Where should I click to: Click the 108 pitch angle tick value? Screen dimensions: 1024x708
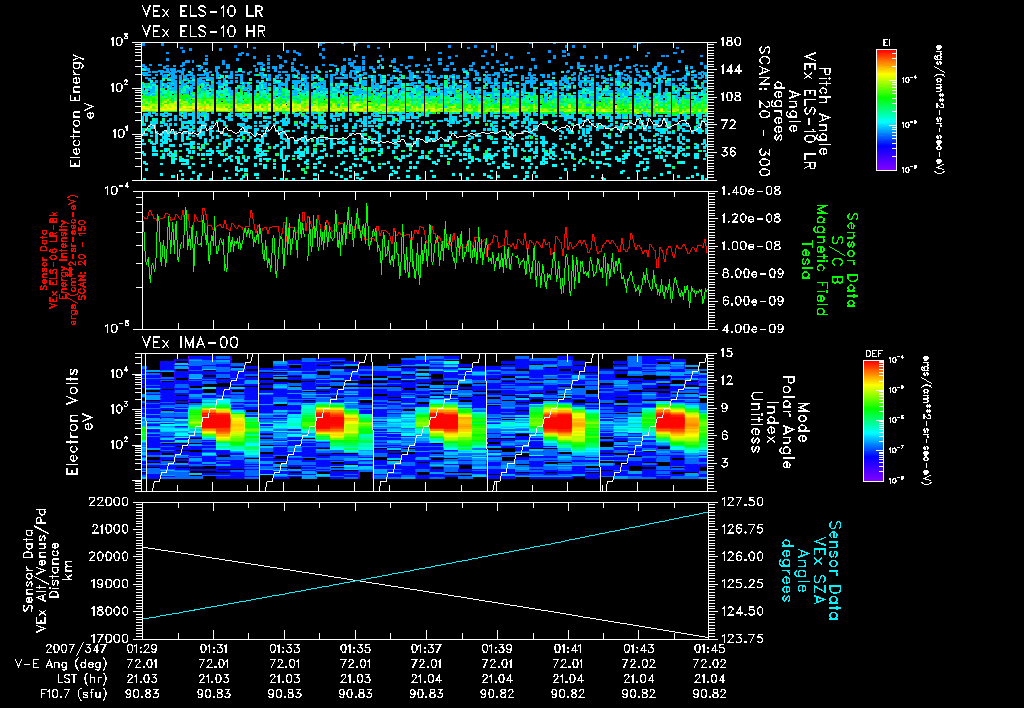[x=730, y=97]
